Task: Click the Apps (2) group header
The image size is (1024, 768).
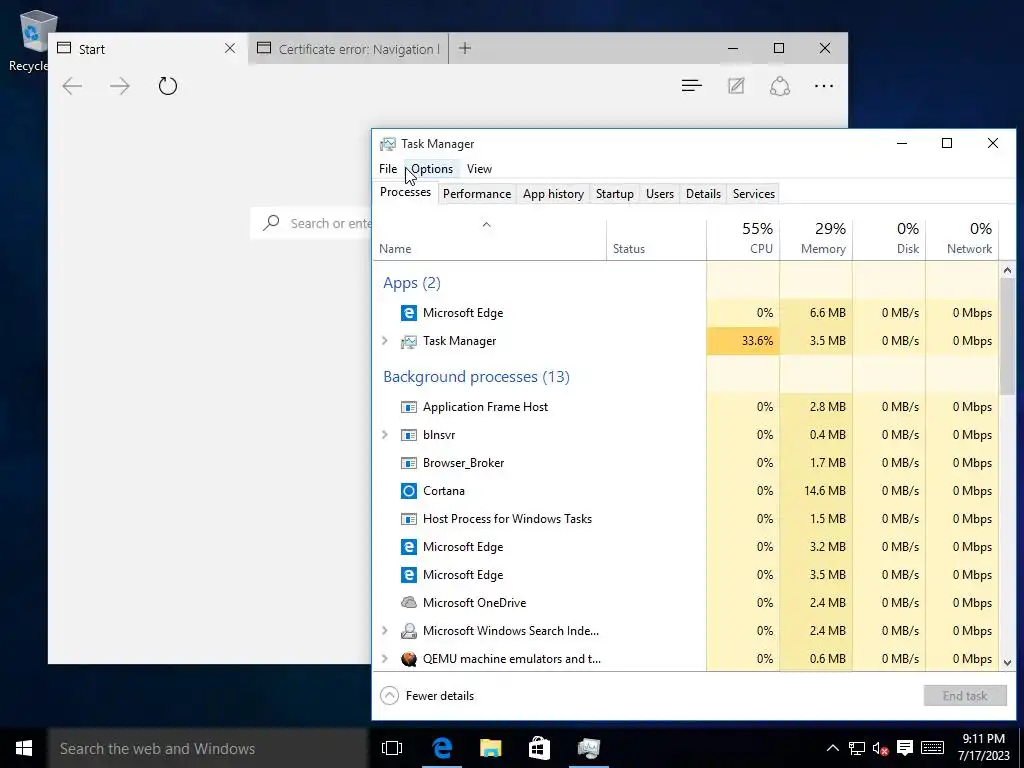Action: point(411,283)
